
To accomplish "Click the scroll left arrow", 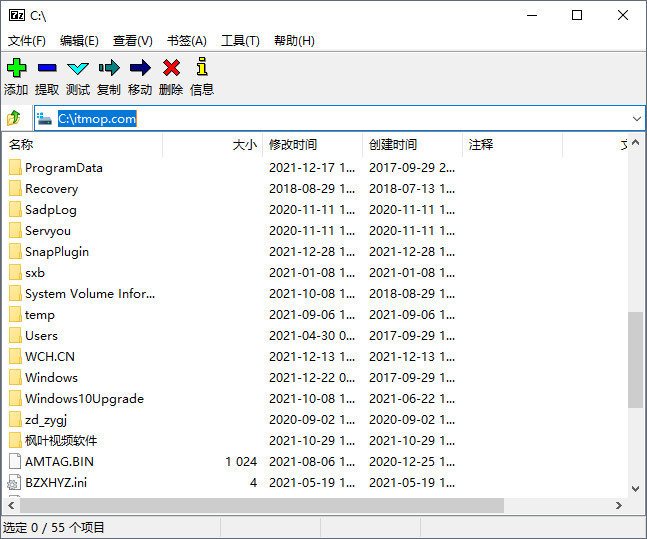I will [11, 505].
